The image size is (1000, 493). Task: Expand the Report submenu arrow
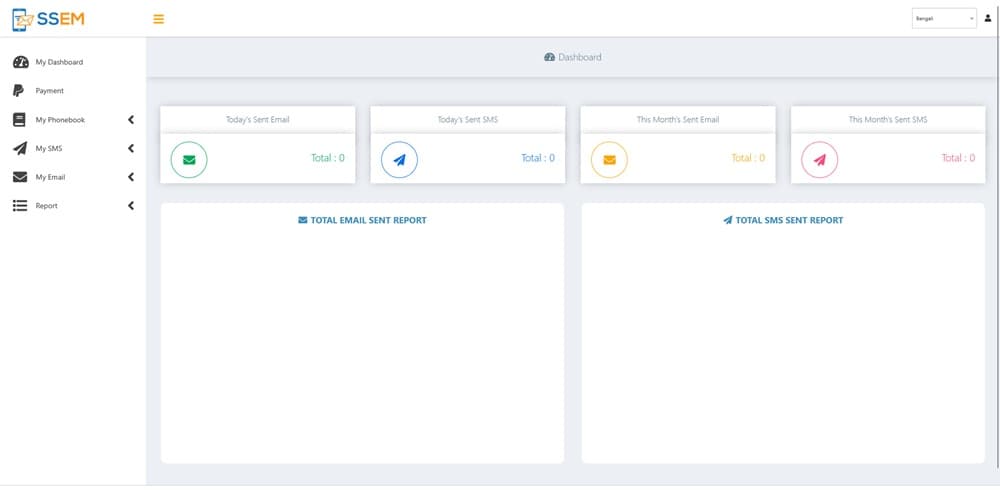point(131,206)
